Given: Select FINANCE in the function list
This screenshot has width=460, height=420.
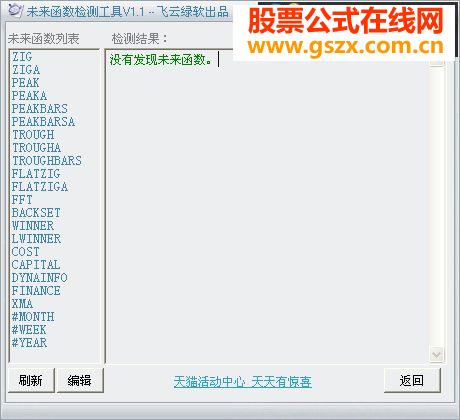Looking at the screenshot, I should click(36, 291).
